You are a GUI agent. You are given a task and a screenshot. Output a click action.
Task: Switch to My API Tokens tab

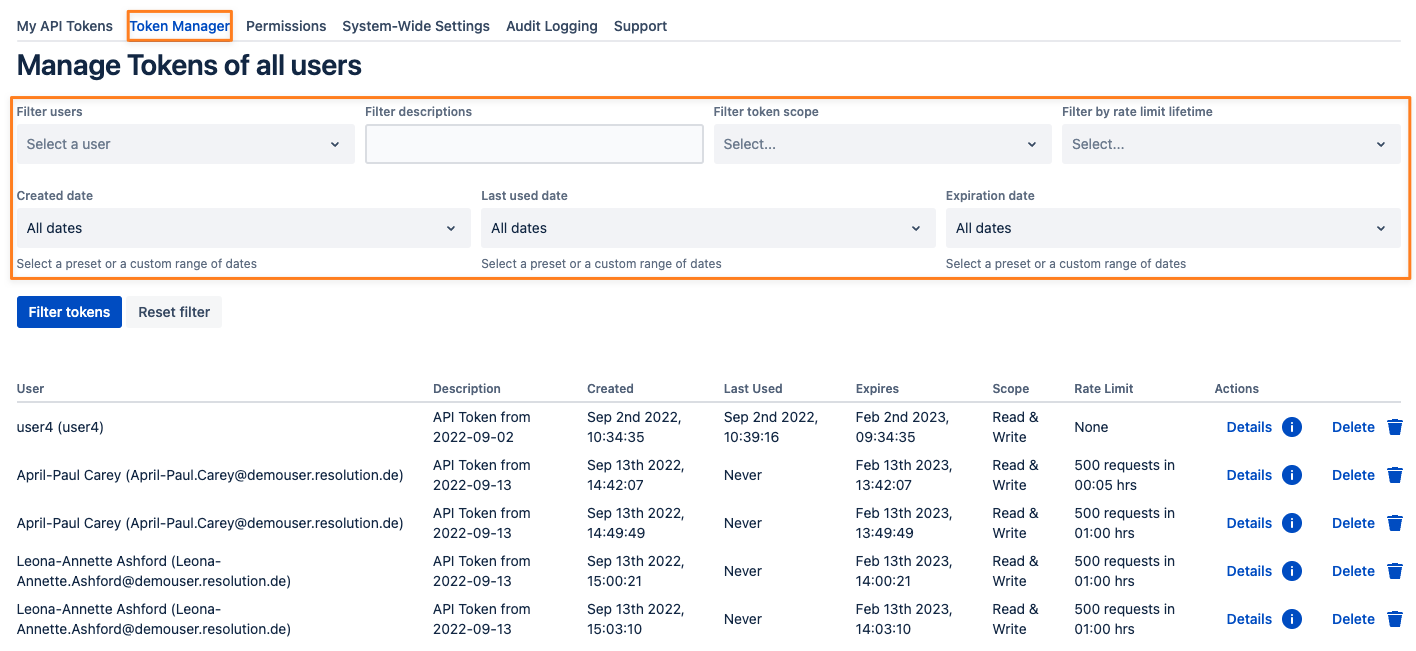(65, 26)
